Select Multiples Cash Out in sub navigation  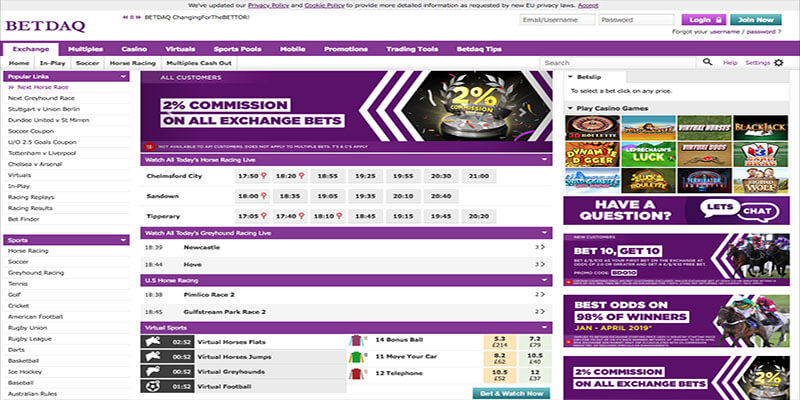click(199, 63)
